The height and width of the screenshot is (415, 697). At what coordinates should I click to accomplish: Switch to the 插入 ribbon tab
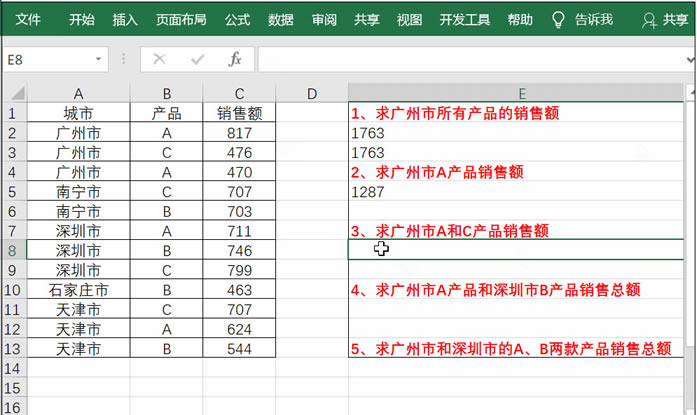(125, 19)
